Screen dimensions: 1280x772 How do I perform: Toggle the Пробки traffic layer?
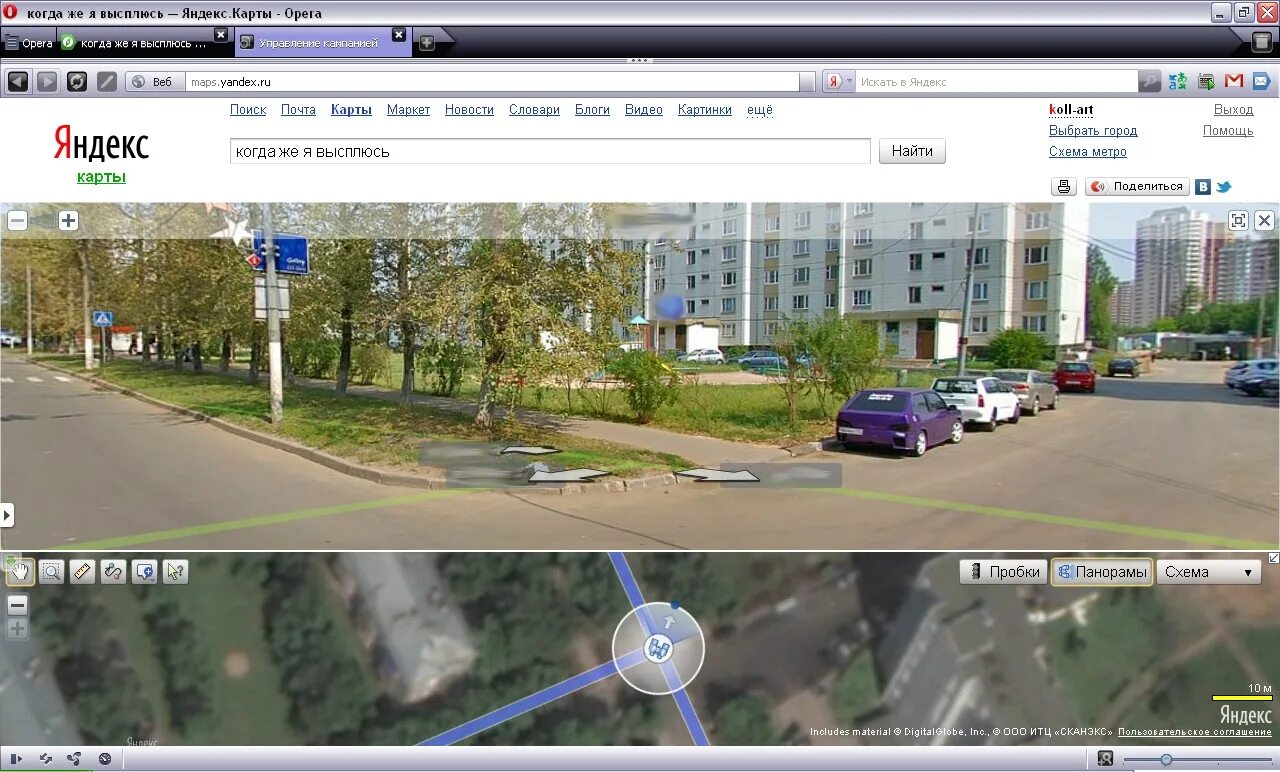[x=1003, y=572]
